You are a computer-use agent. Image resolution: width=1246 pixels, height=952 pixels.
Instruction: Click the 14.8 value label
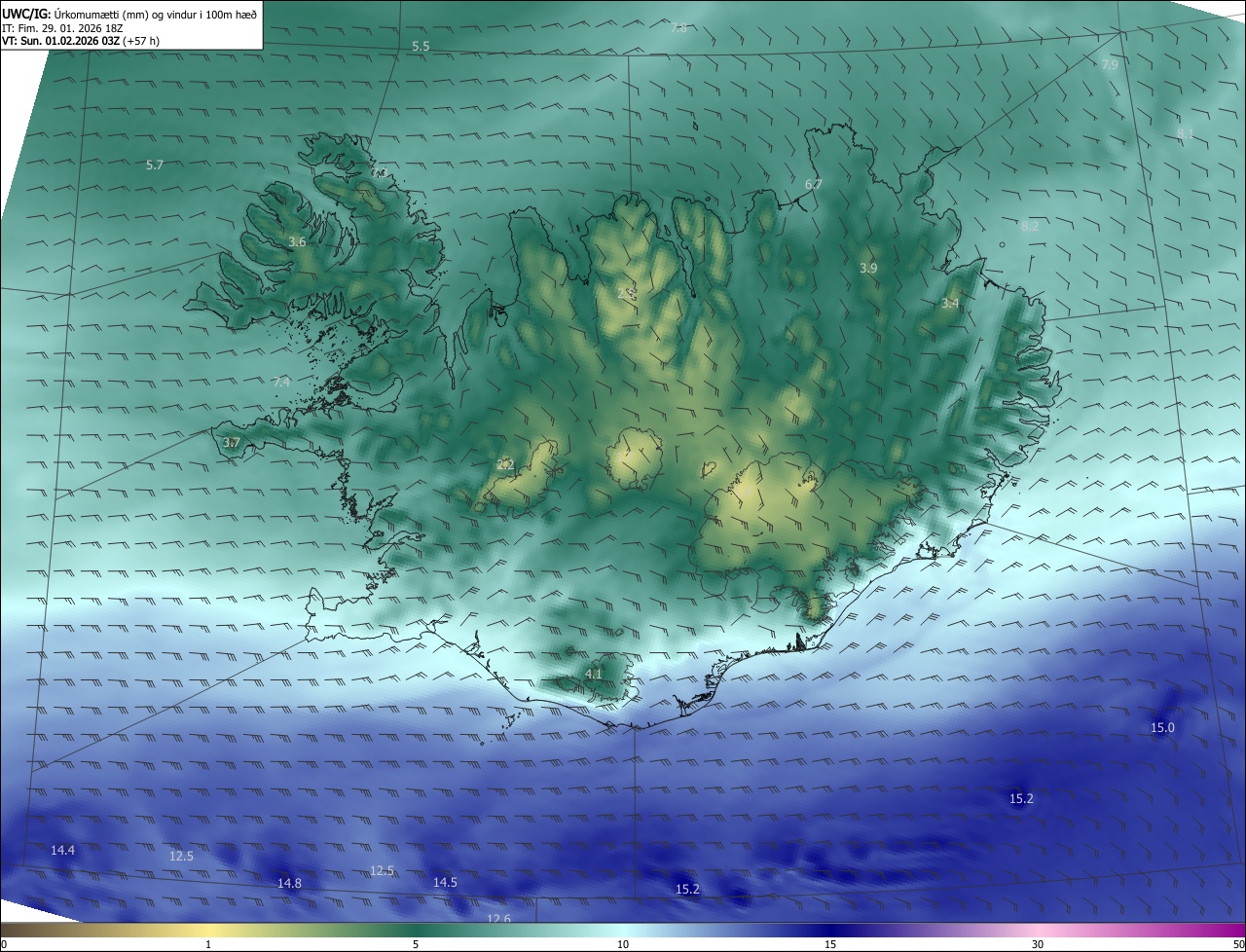coord(289,884)
